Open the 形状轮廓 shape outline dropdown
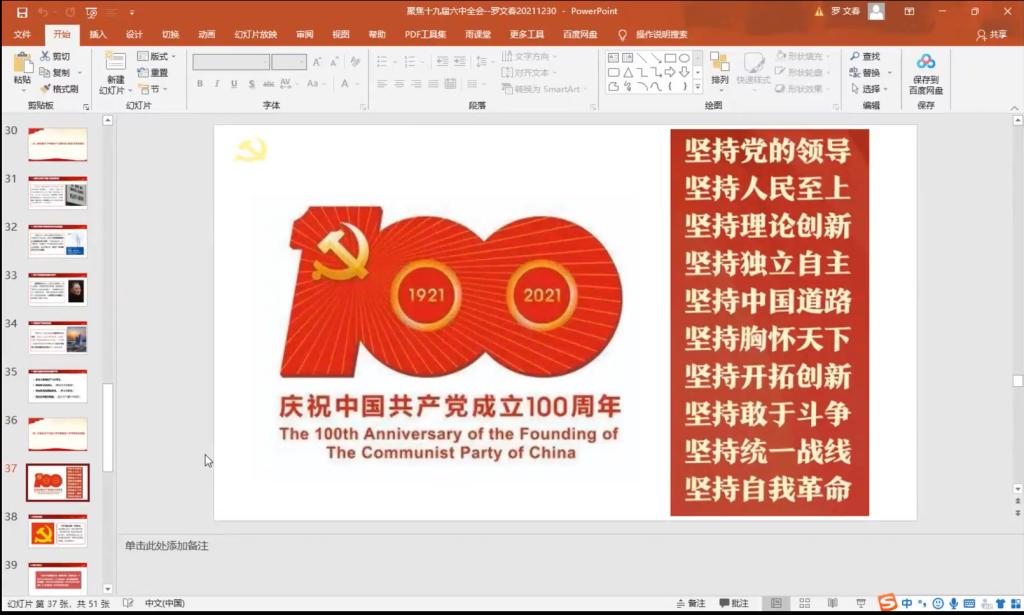 coord(801,72)
